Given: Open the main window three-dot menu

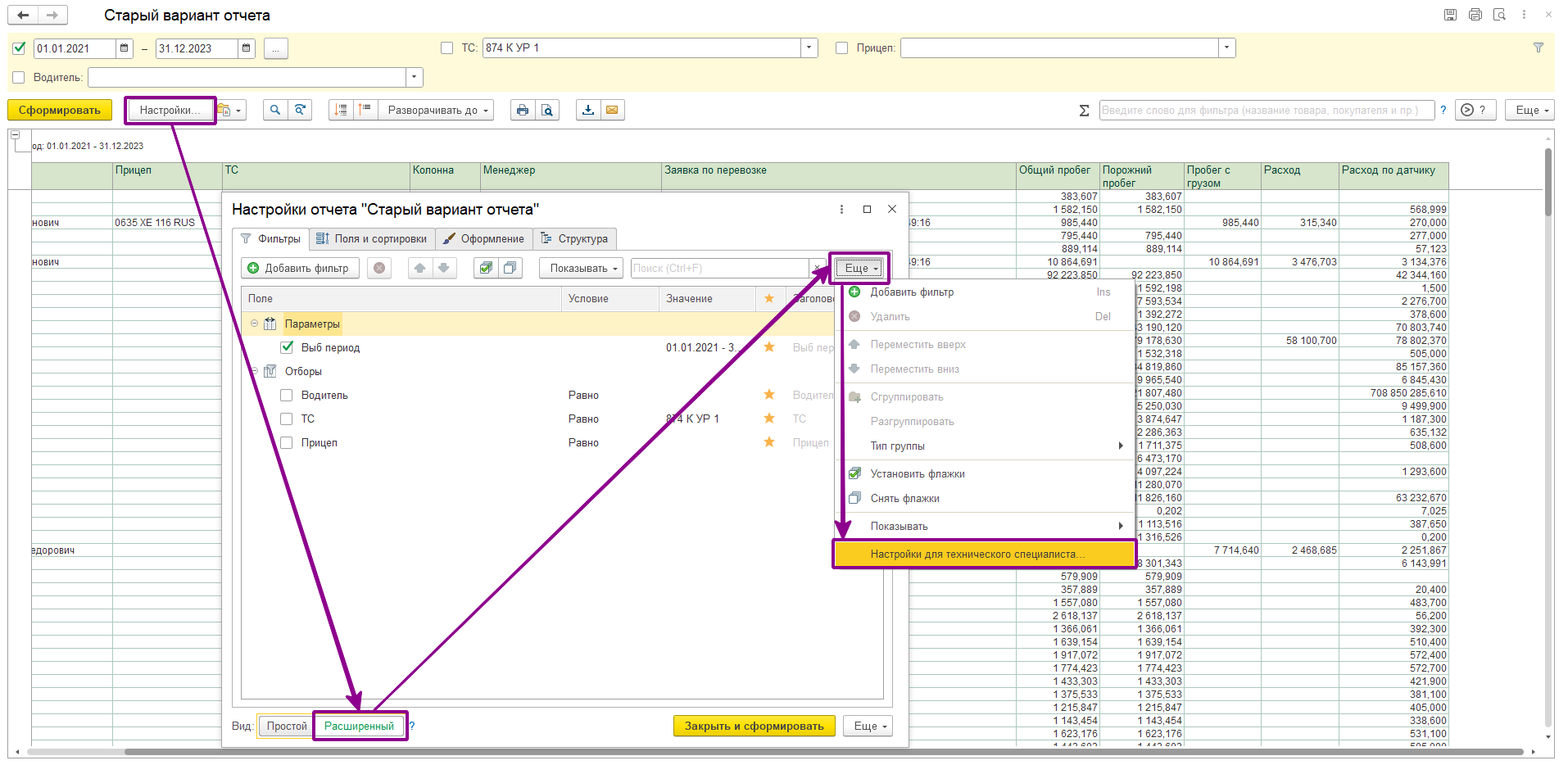Looking at the screenshot, I should 1524,15.
